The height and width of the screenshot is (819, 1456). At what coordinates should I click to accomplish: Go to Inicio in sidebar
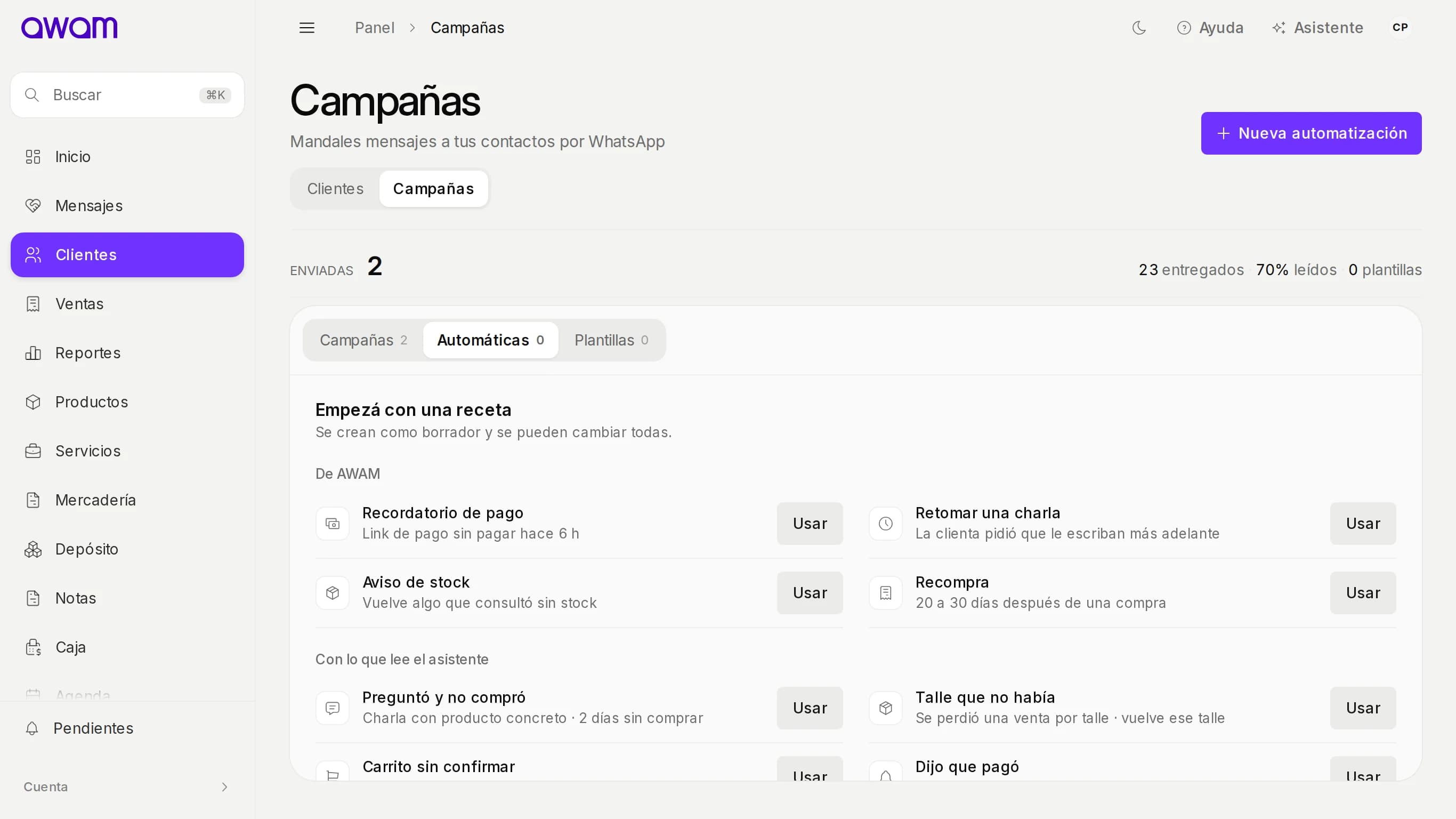tap(127, 157)
